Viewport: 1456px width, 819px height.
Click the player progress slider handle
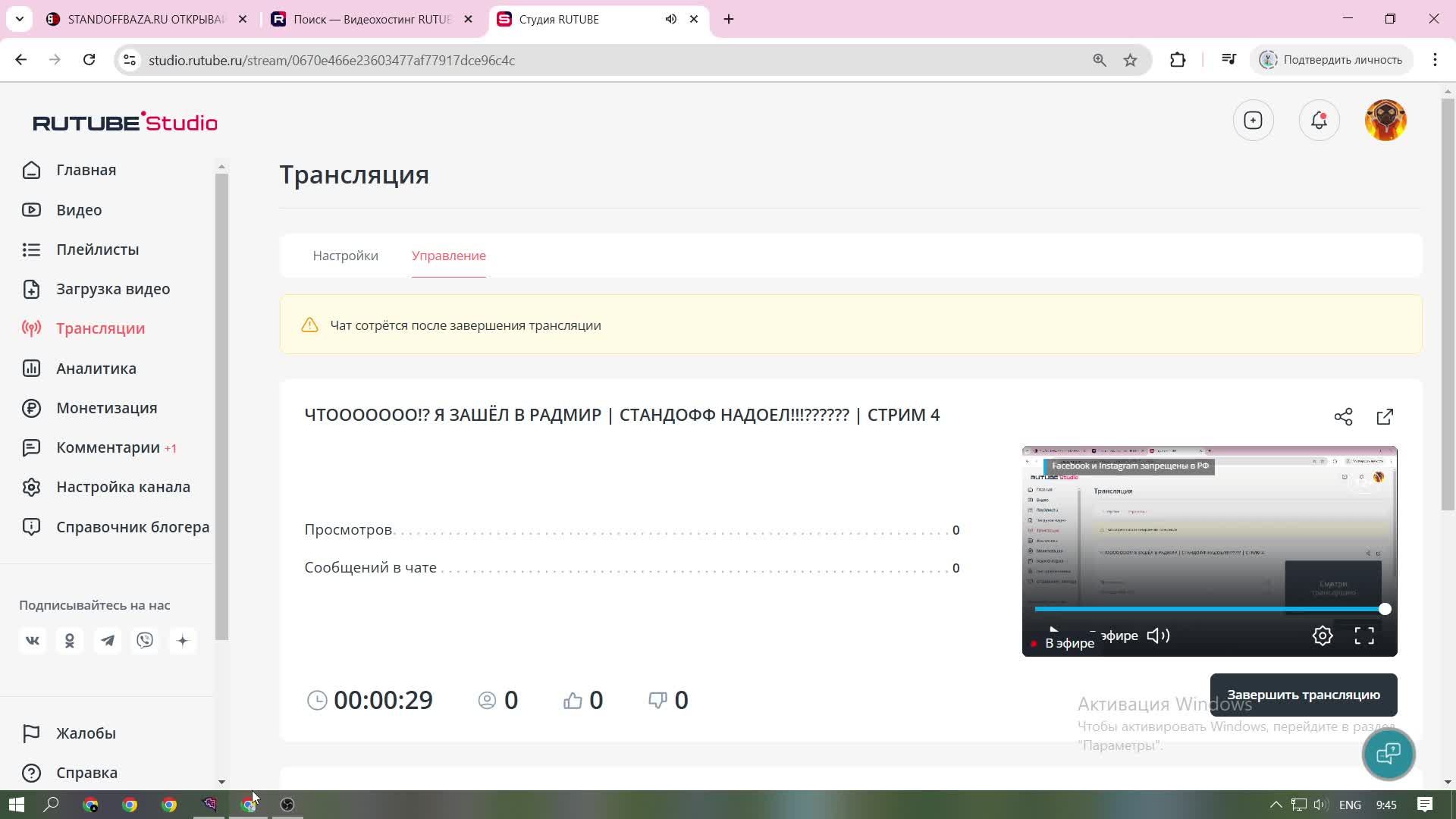(1385, 609)
